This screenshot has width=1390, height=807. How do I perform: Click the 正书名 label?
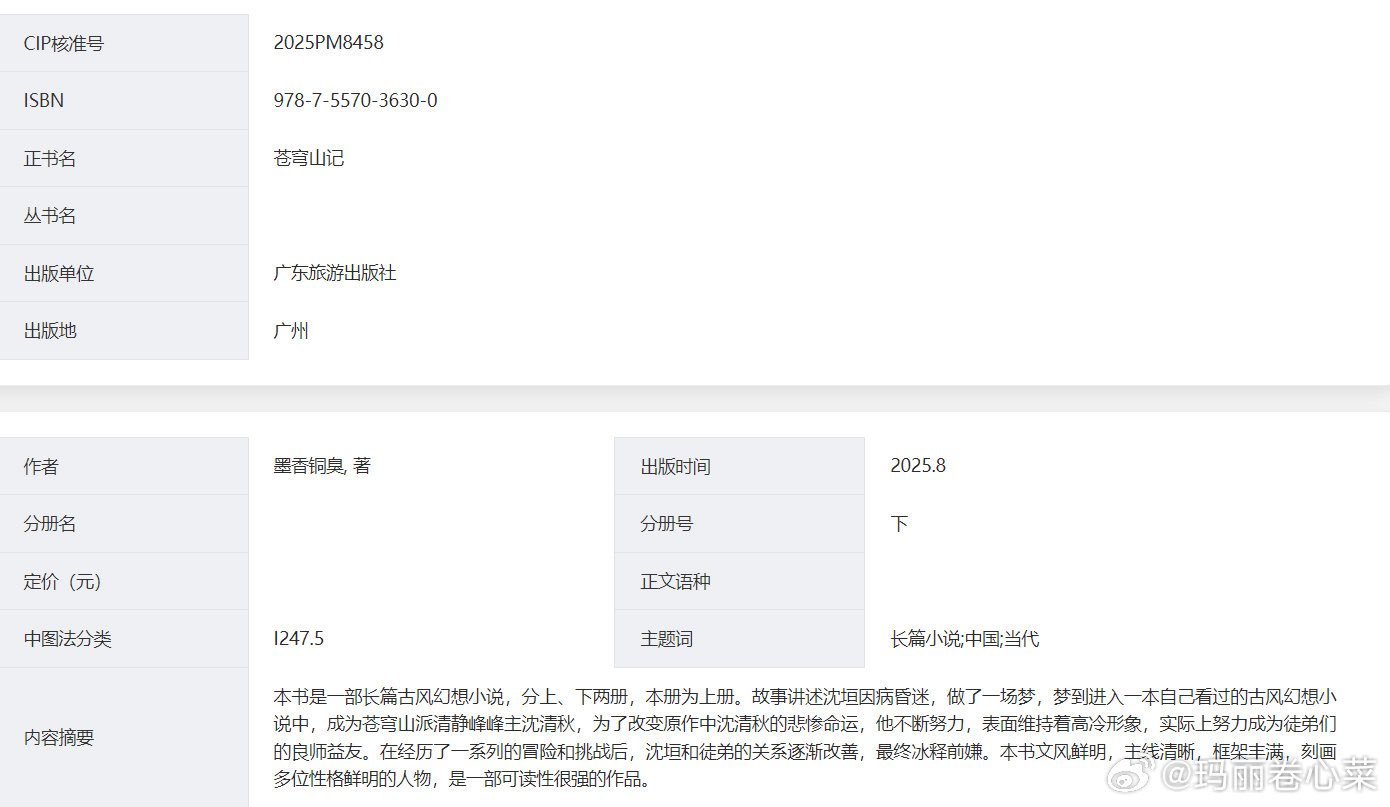[50, 159]
